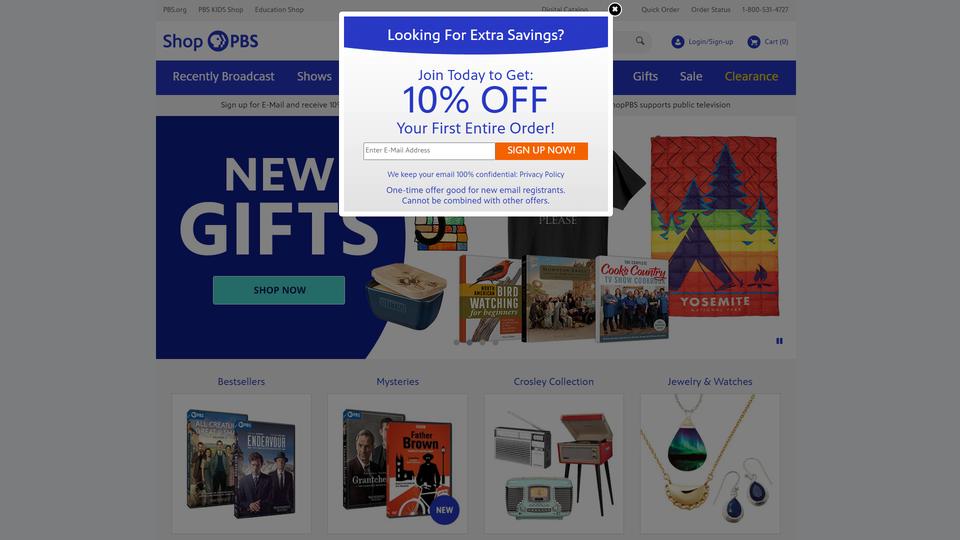Pause the hero banner slideshow

pyautogui.click(x=779, y=341)
